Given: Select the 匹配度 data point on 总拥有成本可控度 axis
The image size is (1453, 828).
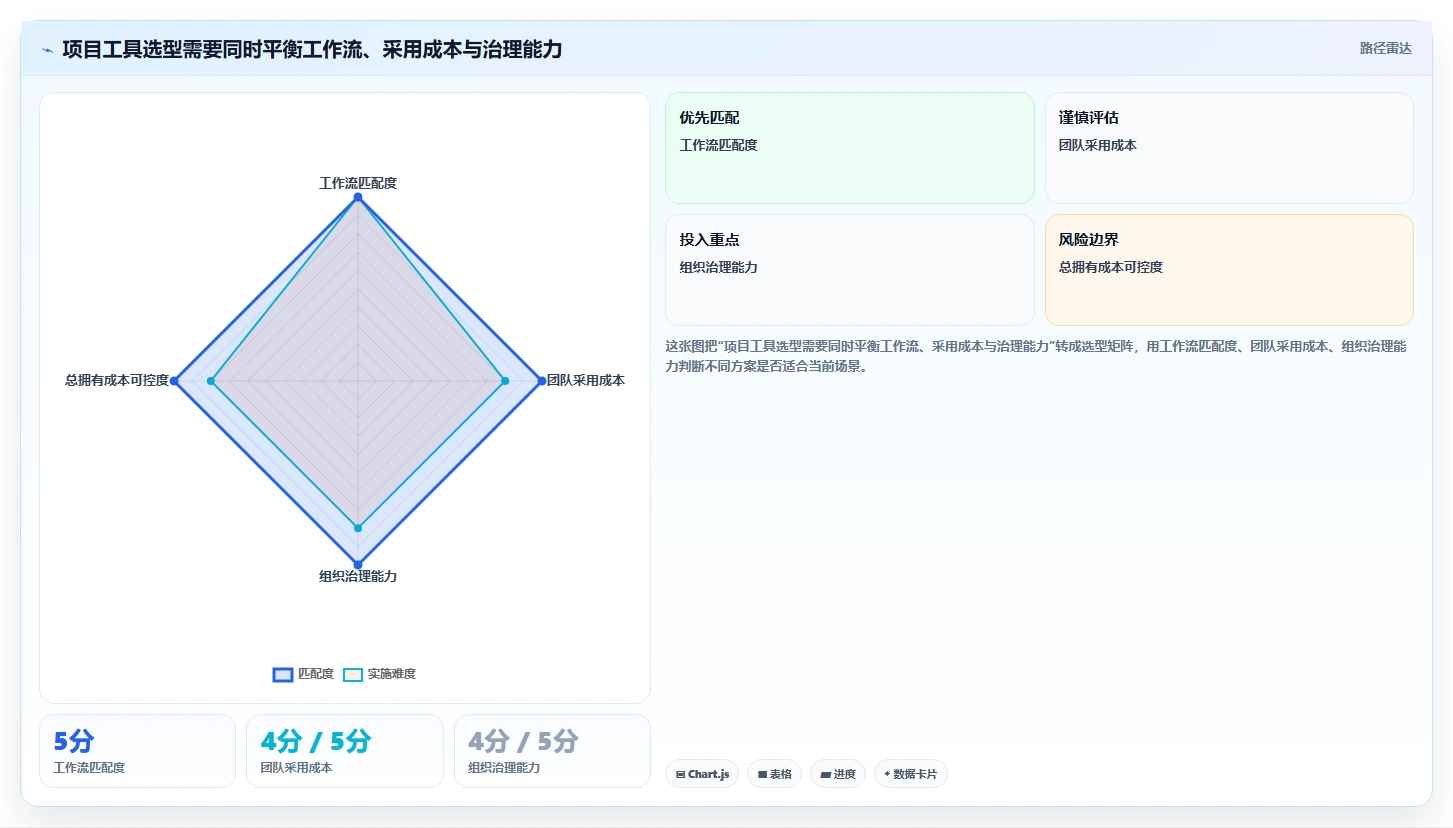Looking at the screenshot, I should tap(174, 381).
